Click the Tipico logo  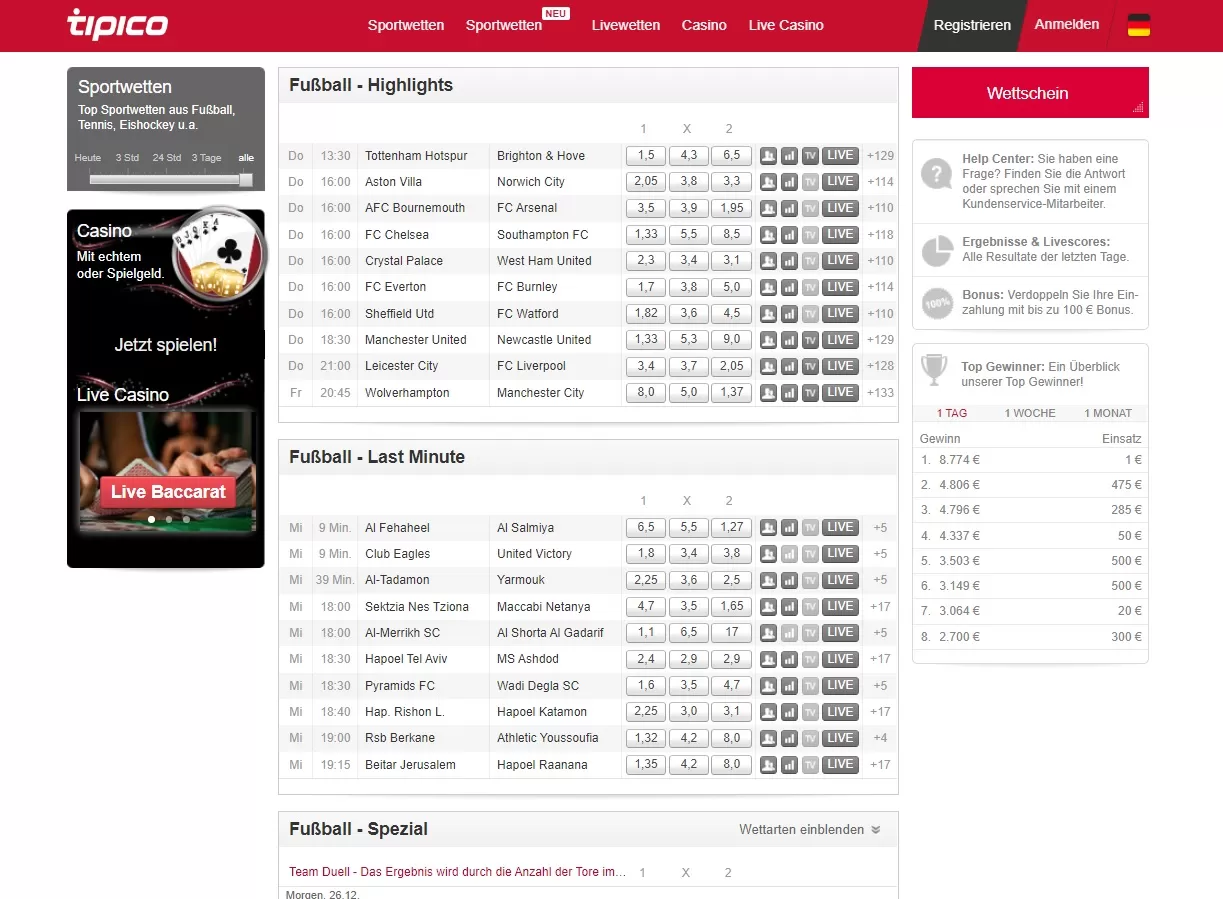point(117,25)
